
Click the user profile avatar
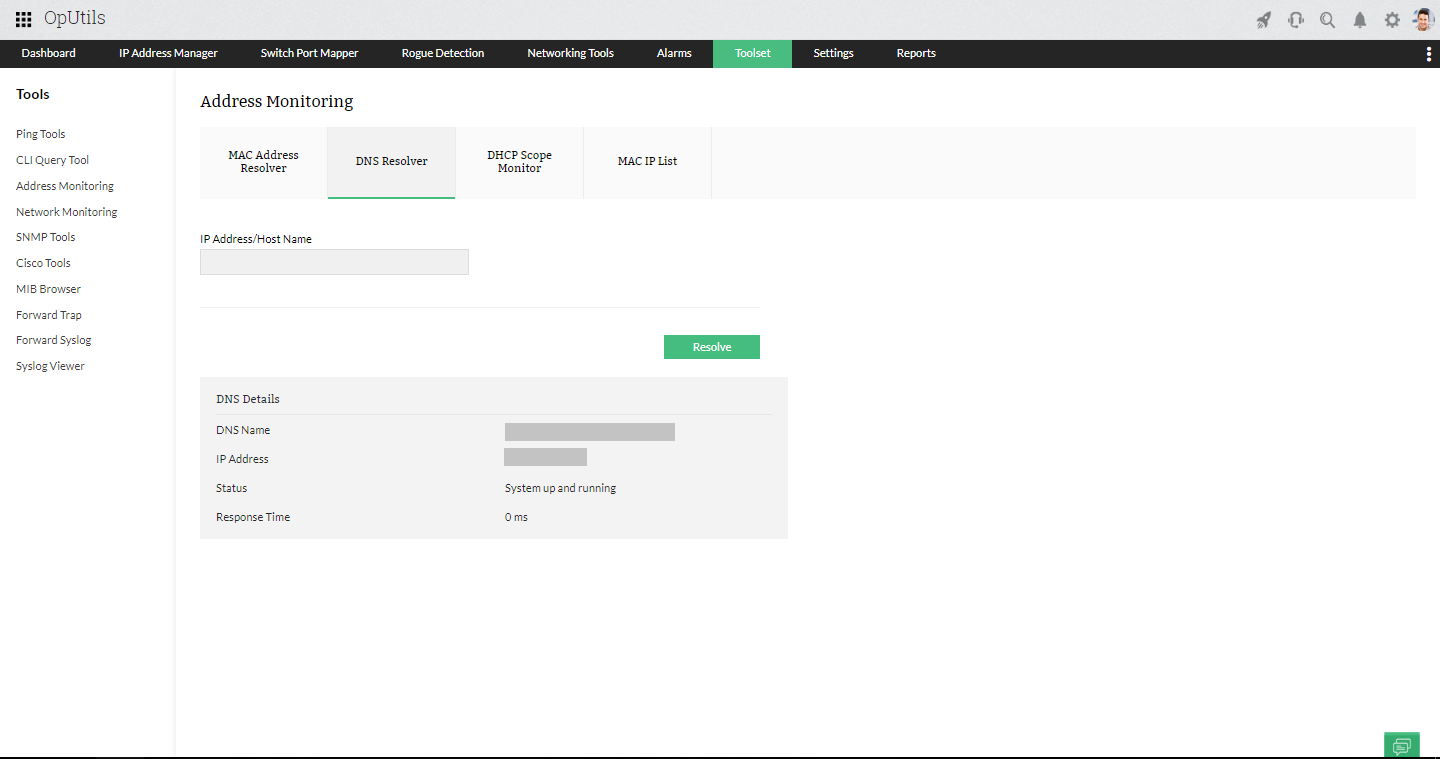1423,19
